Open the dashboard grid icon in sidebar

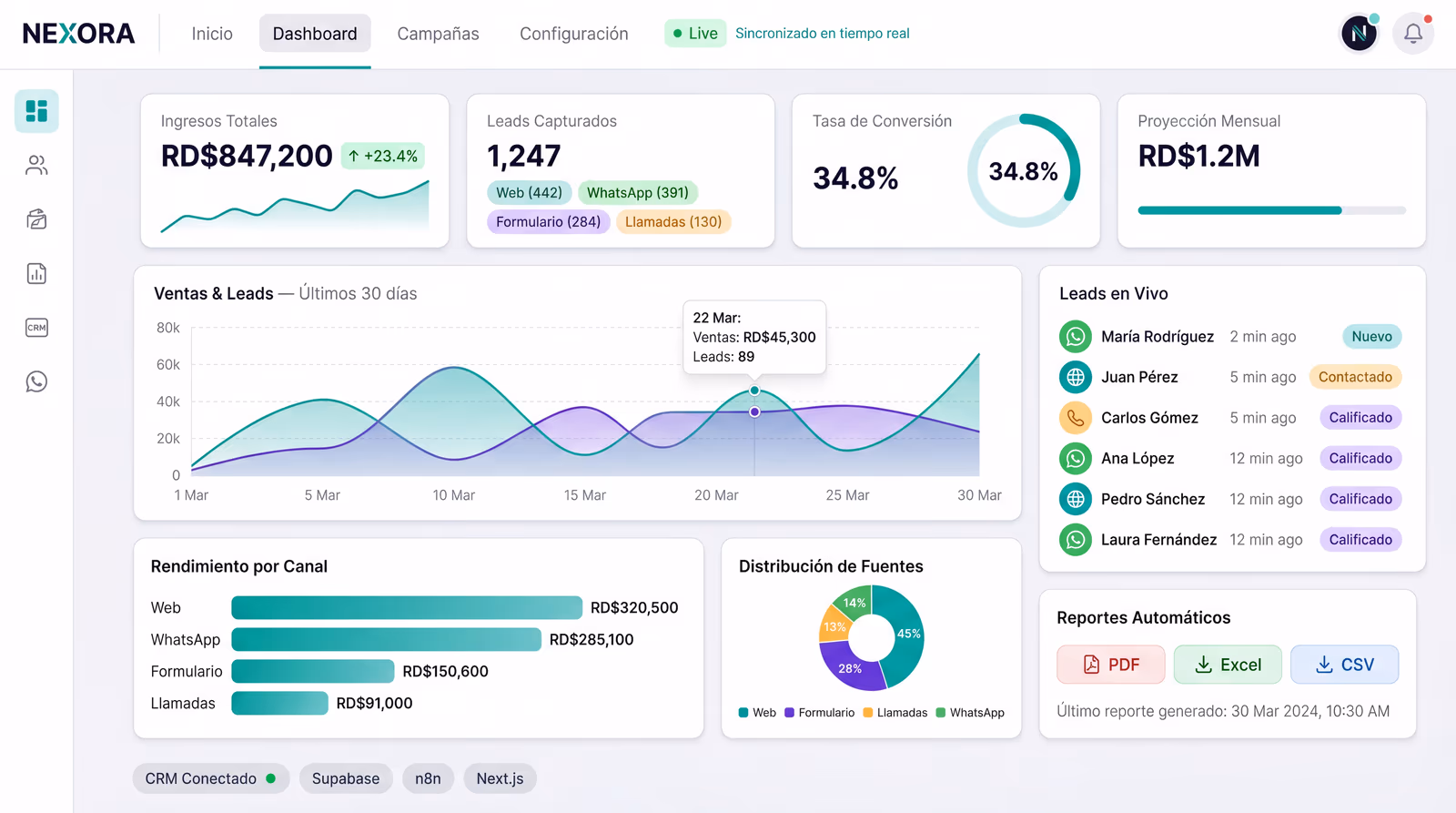pyautogui.click(x=36, y=111)
